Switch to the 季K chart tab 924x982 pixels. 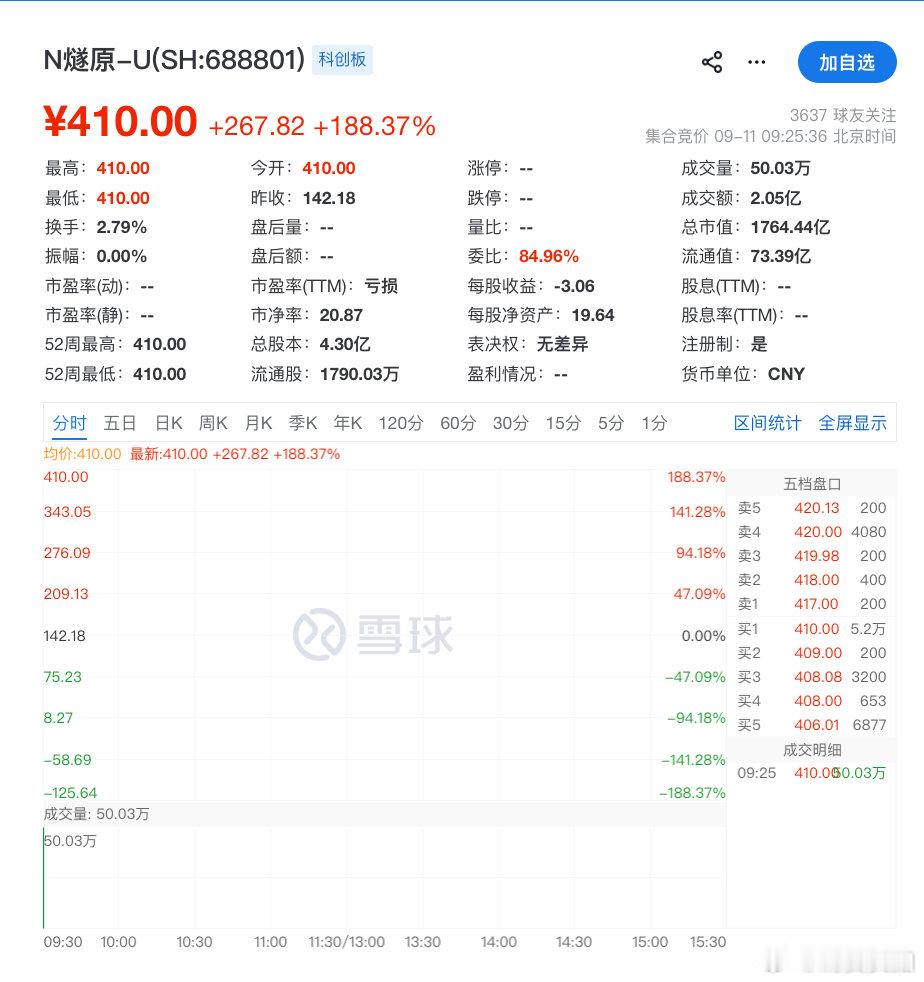[x=303, y=423]
